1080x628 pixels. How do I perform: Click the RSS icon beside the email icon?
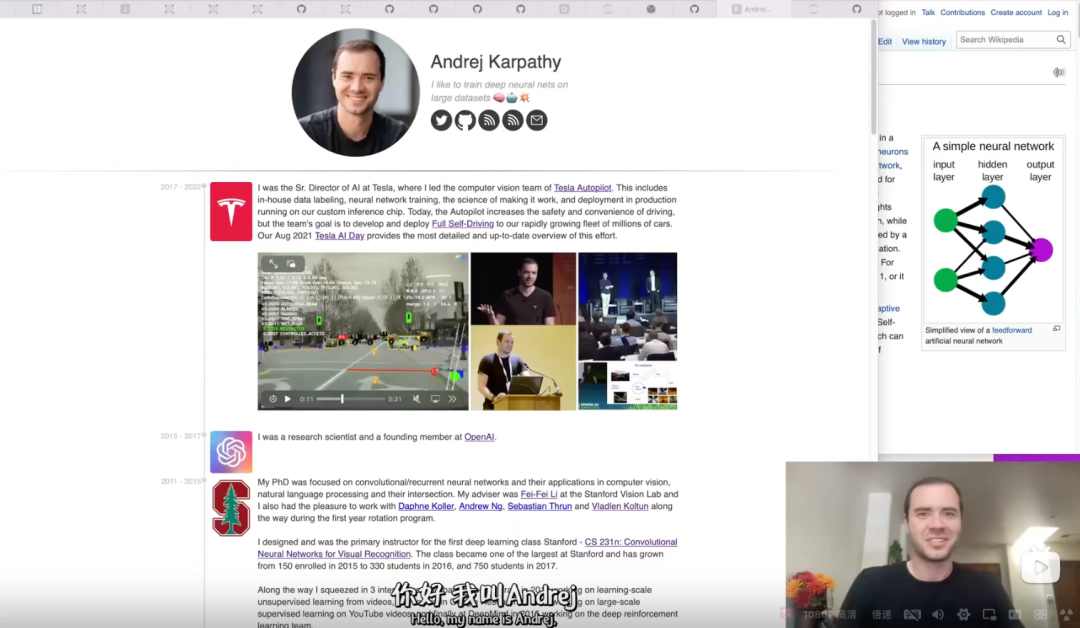(x=512, y=121)
